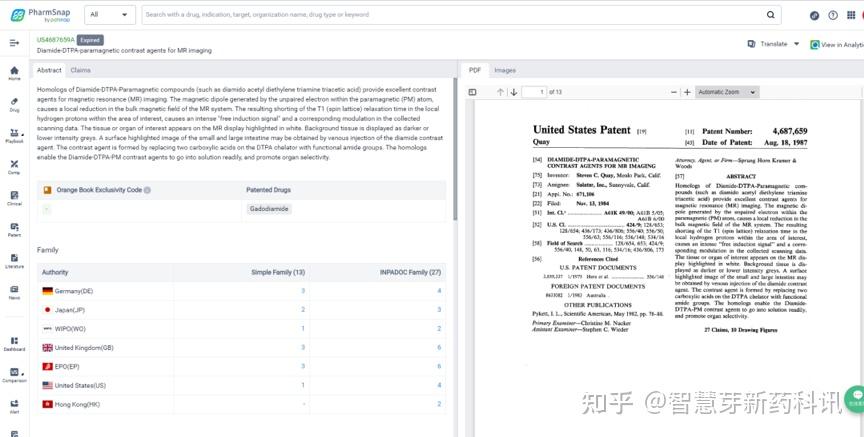864x437 pixels.
Task: Switch to the Abstract tab
Action: tap(49, 70)
